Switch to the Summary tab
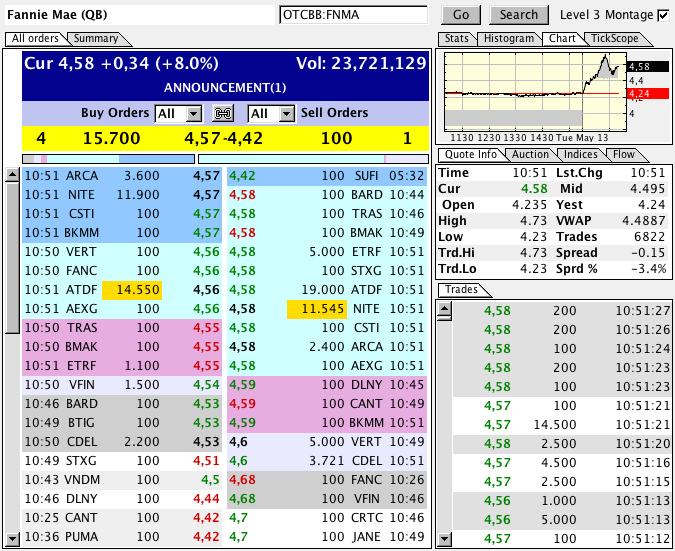 tap(96, 38)
